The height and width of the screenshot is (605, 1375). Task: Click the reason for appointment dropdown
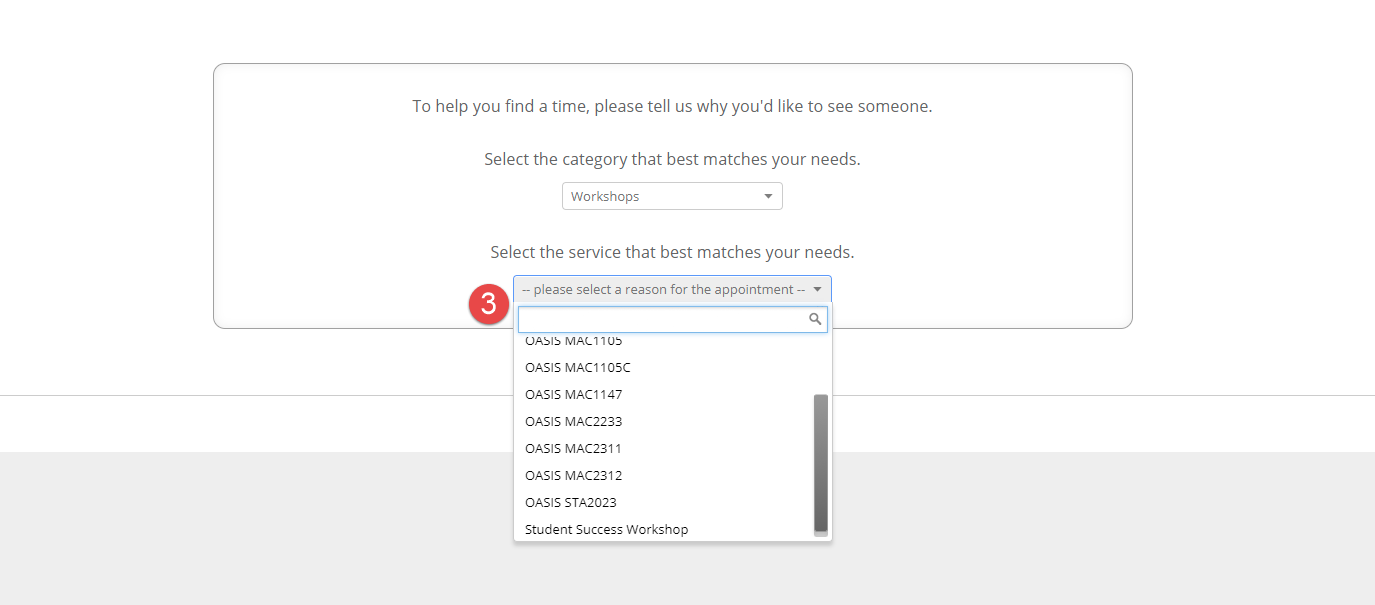[x=672, y=290]
